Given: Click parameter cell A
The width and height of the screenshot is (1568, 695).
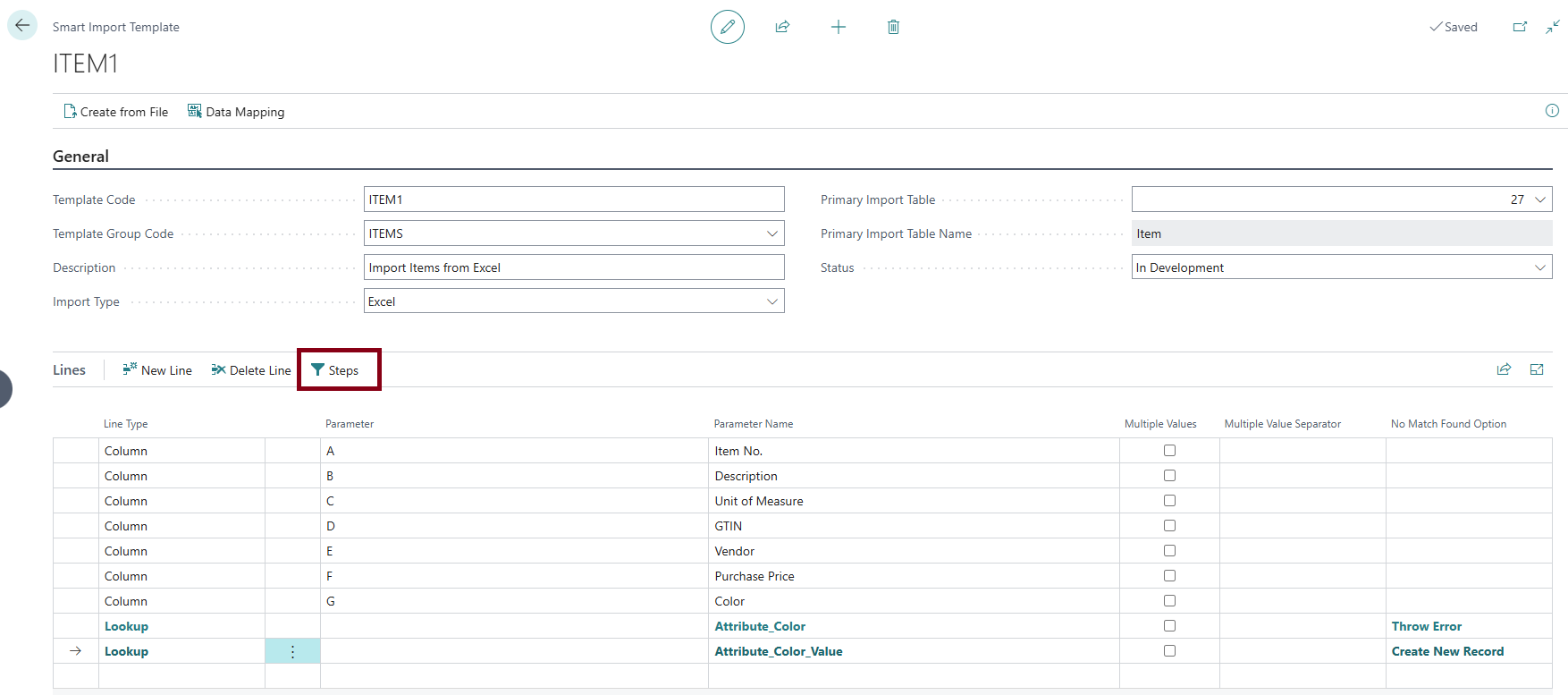Looking at the screenshot, I should (x=514, y=451).
